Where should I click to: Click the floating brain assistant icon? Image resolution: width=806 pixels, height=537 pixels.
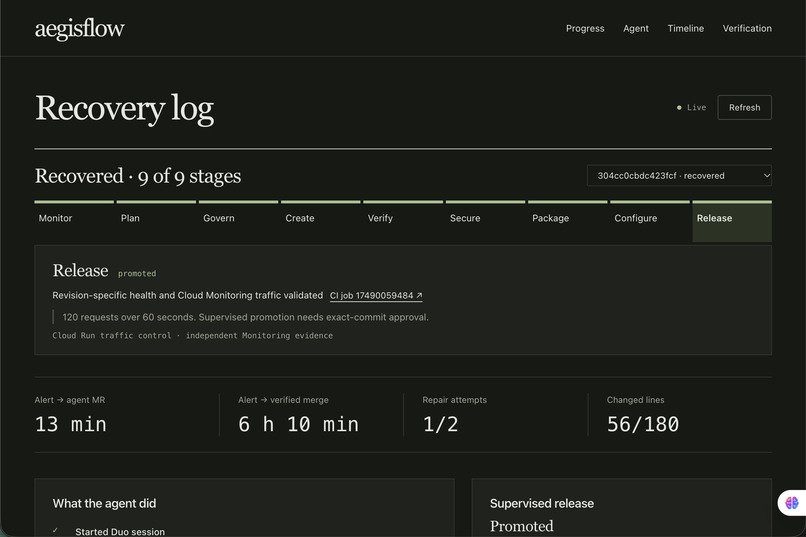pyautogui.click(x=792, y=503)
